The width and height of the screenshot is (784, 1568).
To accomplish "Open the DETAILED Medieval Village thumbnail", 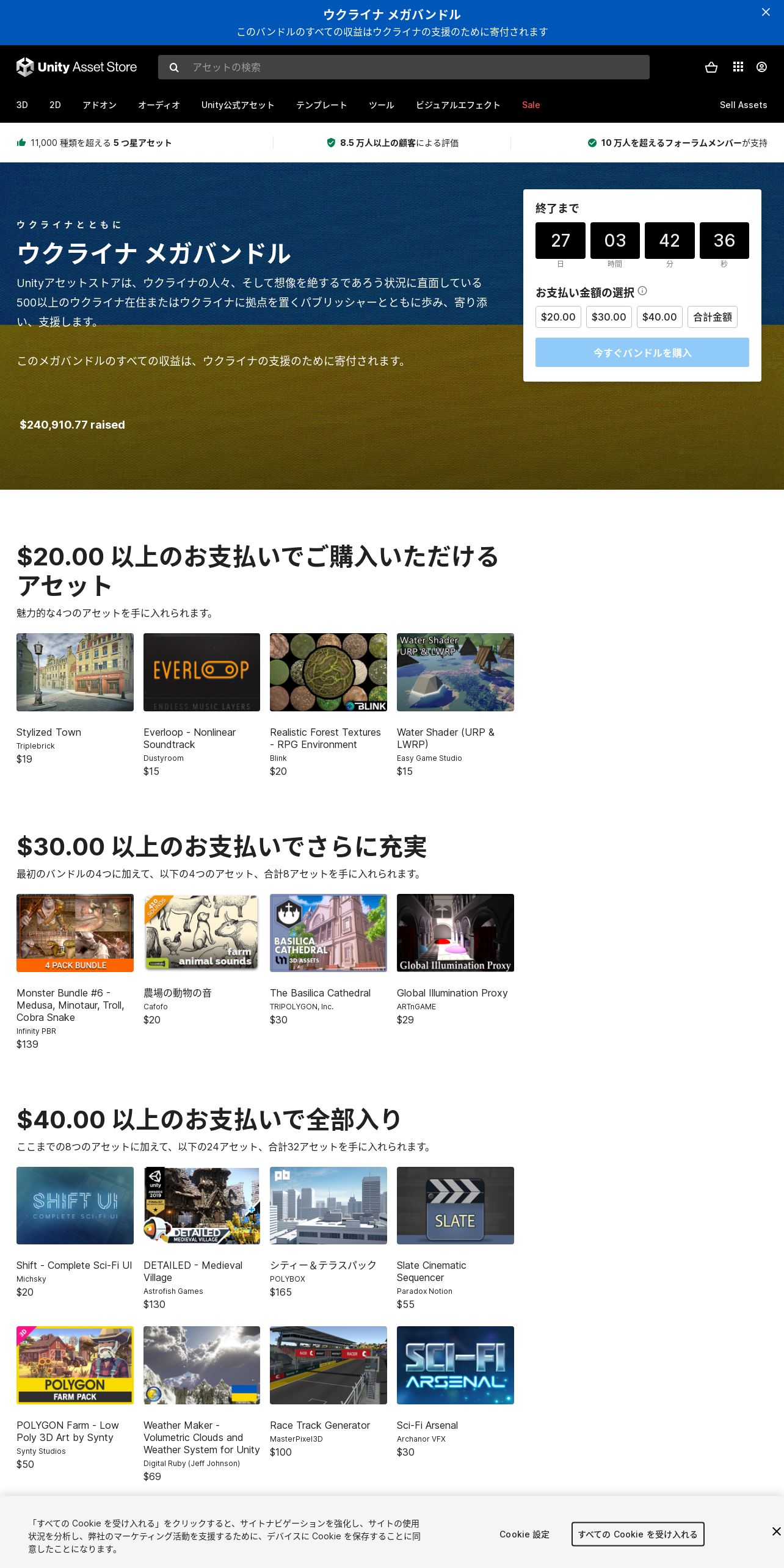I will pyautogui.click(x=201, y=1205).
